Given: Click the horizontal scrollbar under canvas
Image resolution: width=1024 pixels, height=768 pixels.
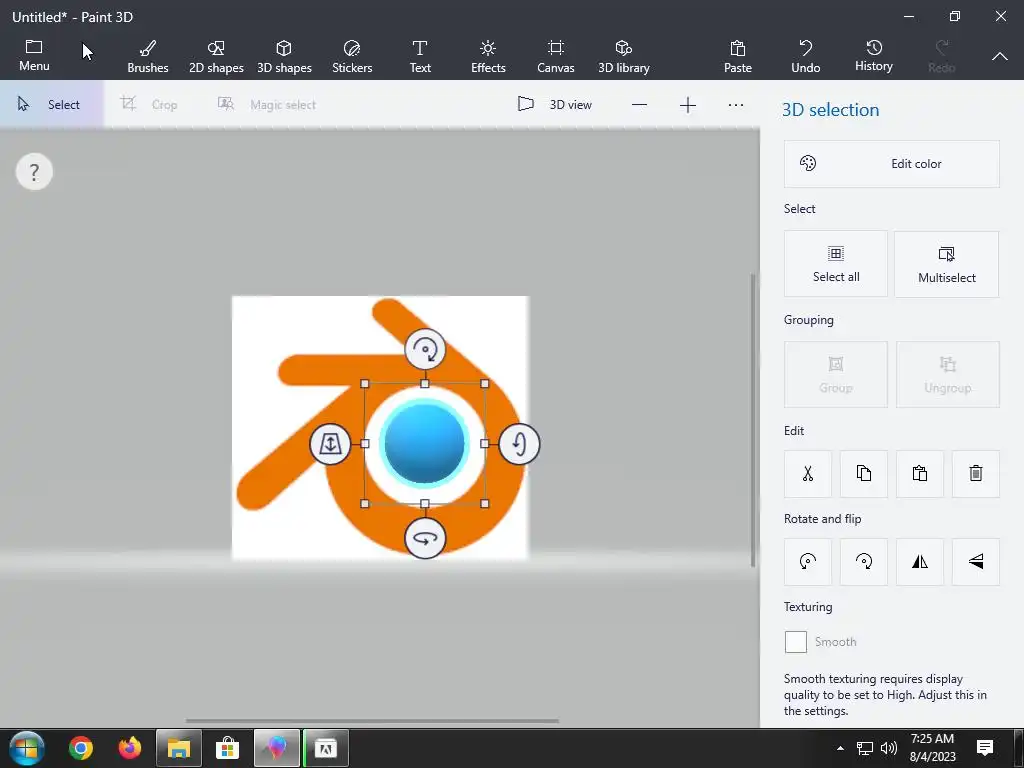Looking at the screenshot, I should [372, 721].
